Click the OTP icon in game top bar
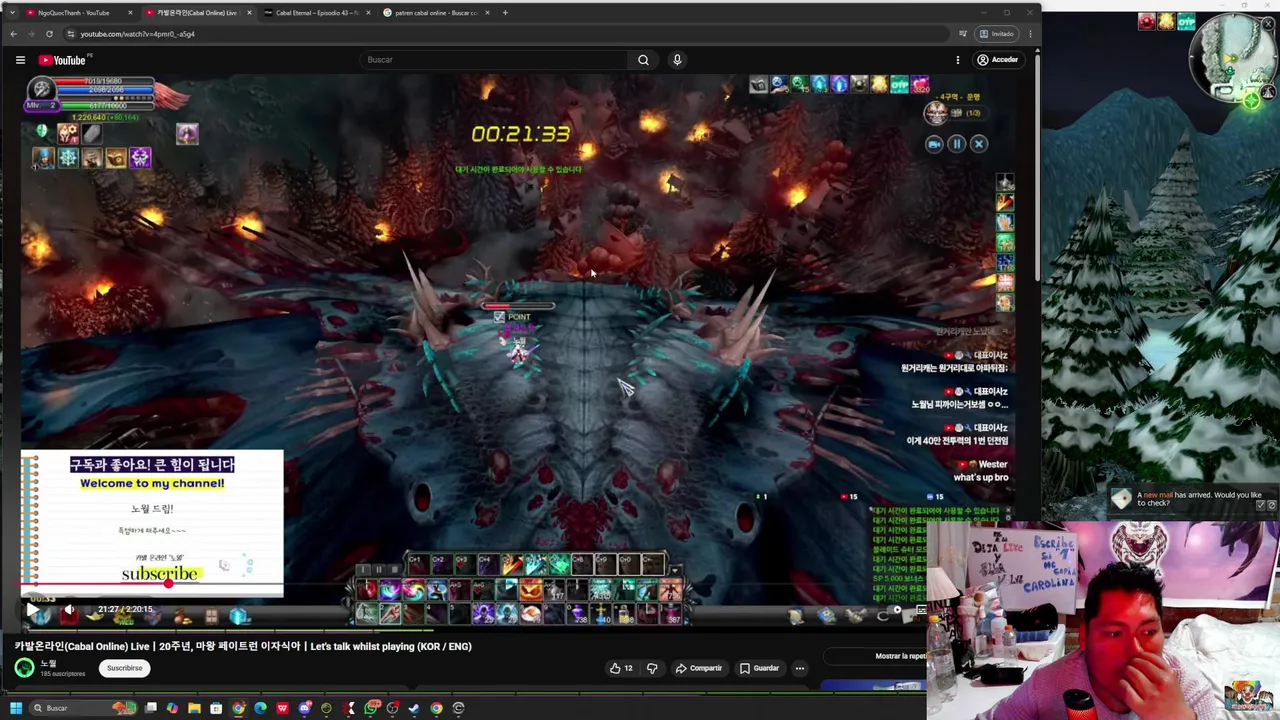 pyautogui.click(x=899, y=85)
